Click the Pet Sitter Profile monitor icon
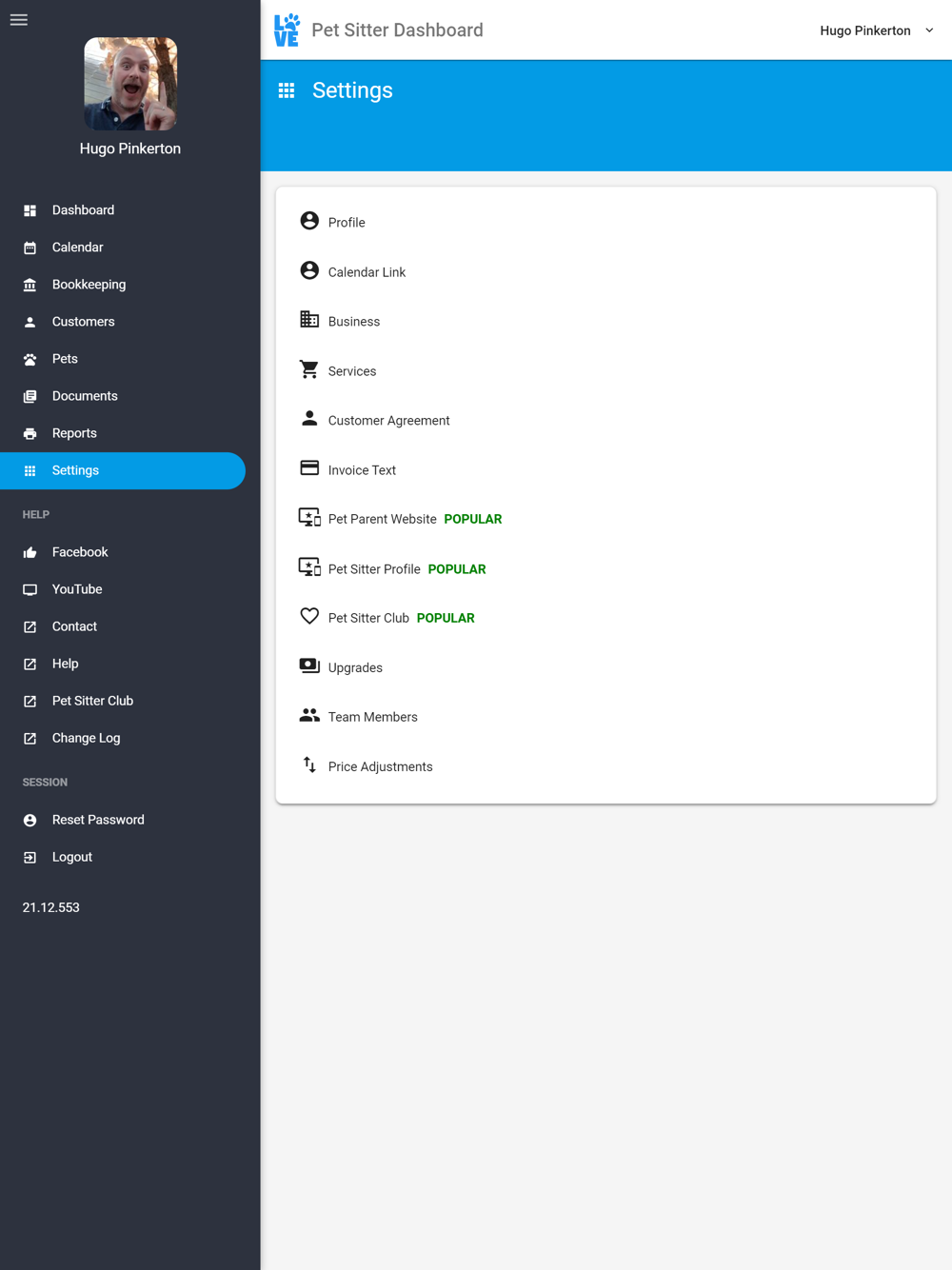This screenshot has height=1270, width=952. (309, 567)
